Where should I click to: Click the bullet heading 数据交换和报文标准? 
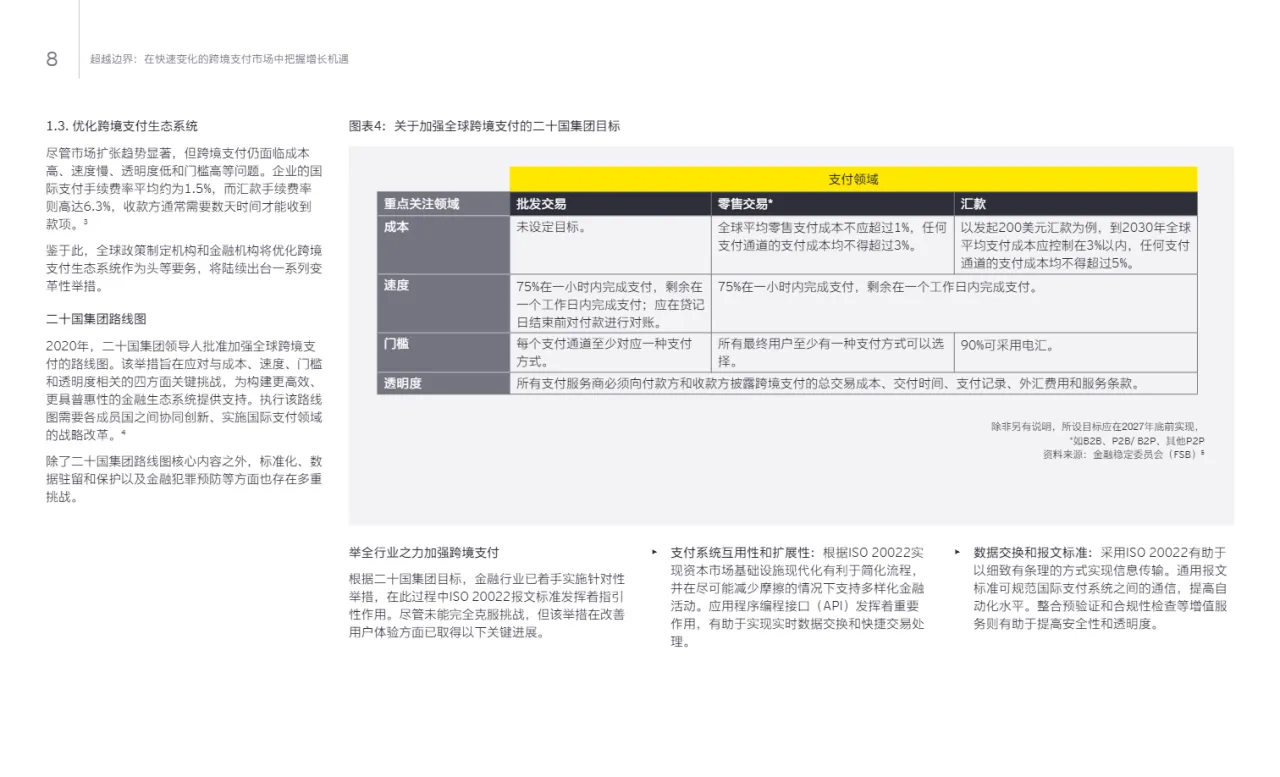click(1033, 552)
